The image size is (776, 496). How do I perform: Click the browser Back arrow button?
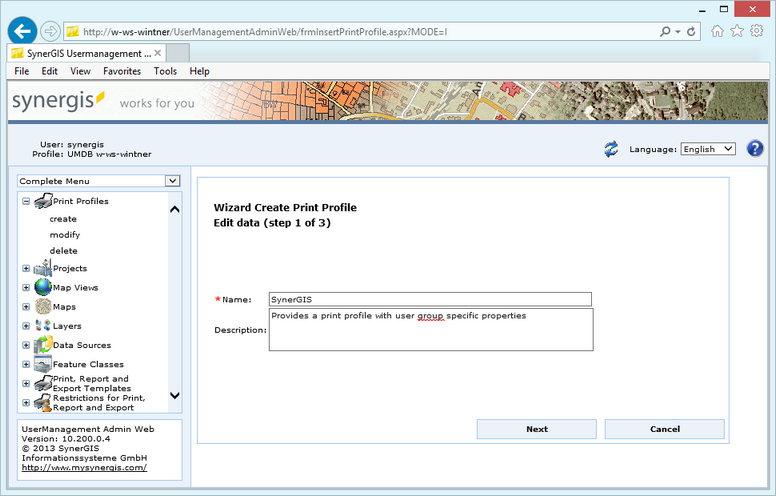click(22, 31)
